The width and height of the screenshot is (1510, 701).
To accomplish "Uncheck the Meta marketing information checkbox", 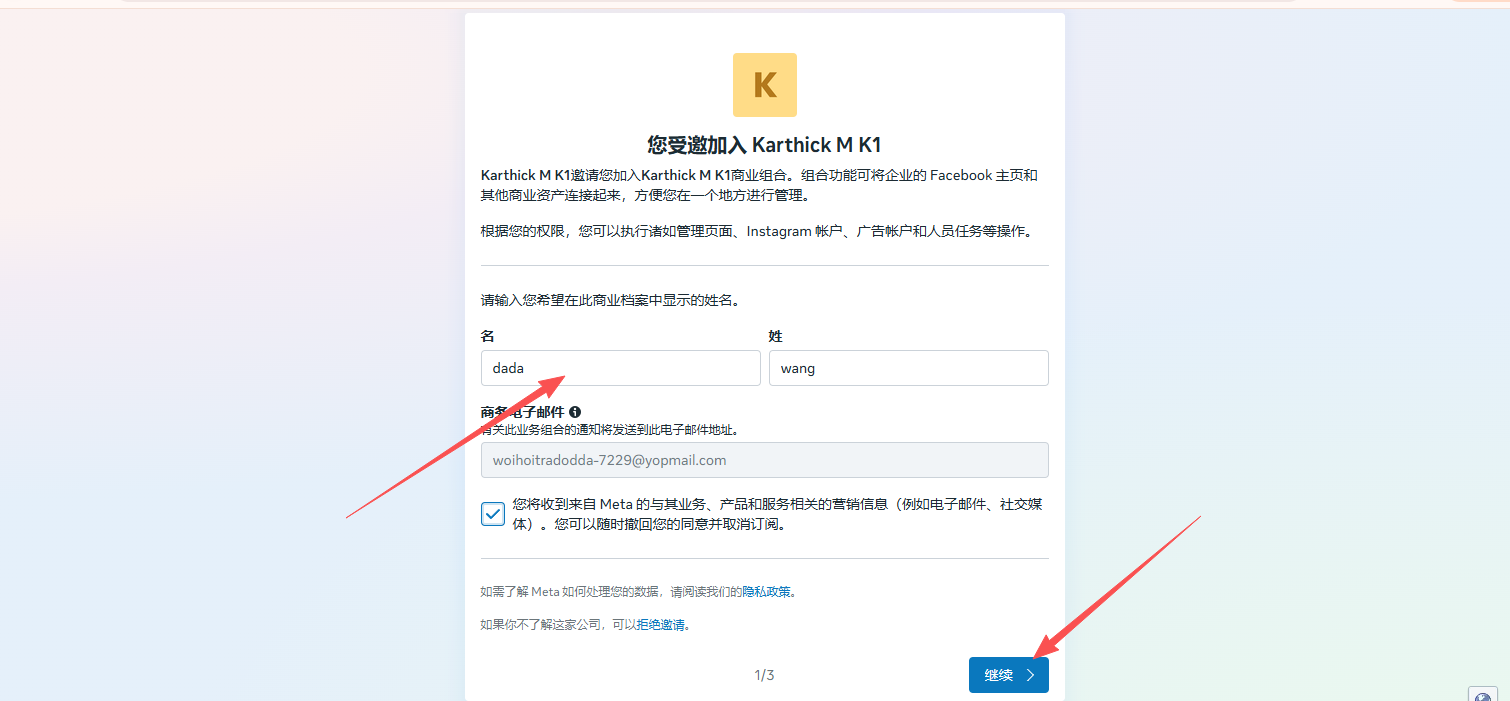I will point(493,514).
